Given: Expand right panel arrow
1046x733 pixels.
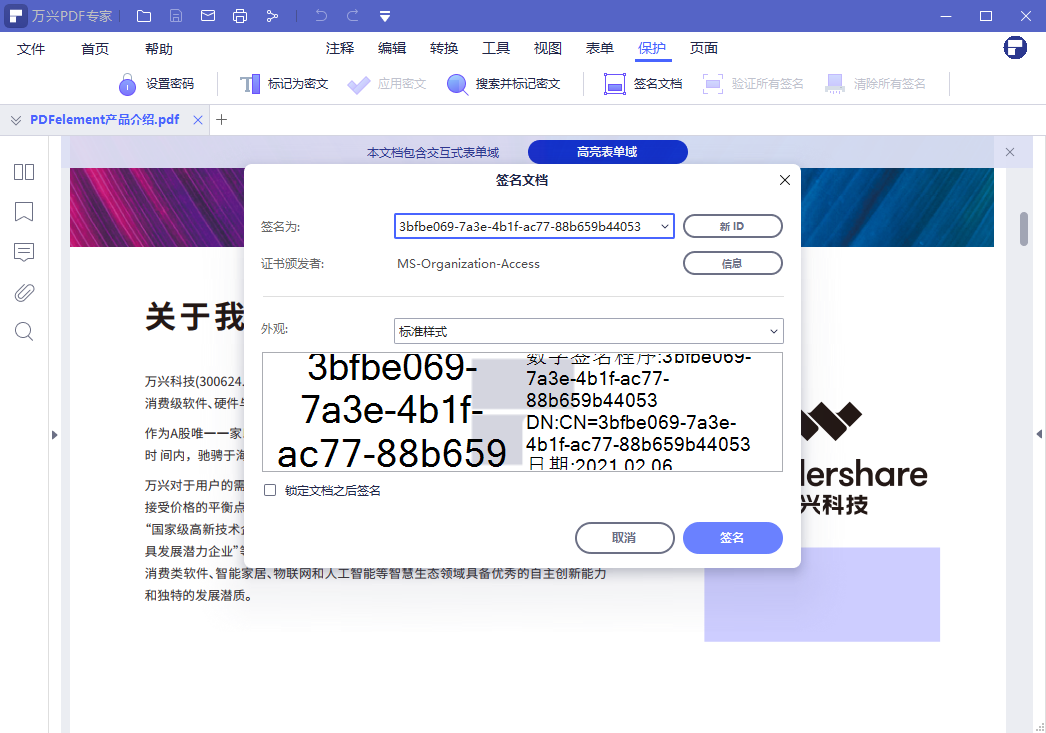Looking at the screenshot, I should (1039, 434).
